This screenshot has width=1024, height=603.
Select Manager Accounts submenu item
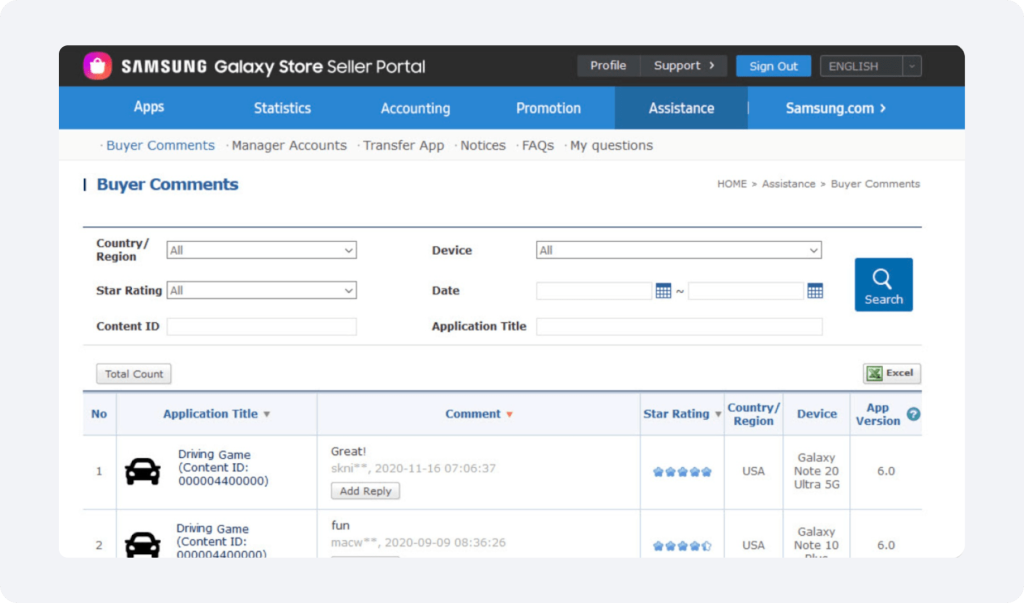(x=289, y=146)
